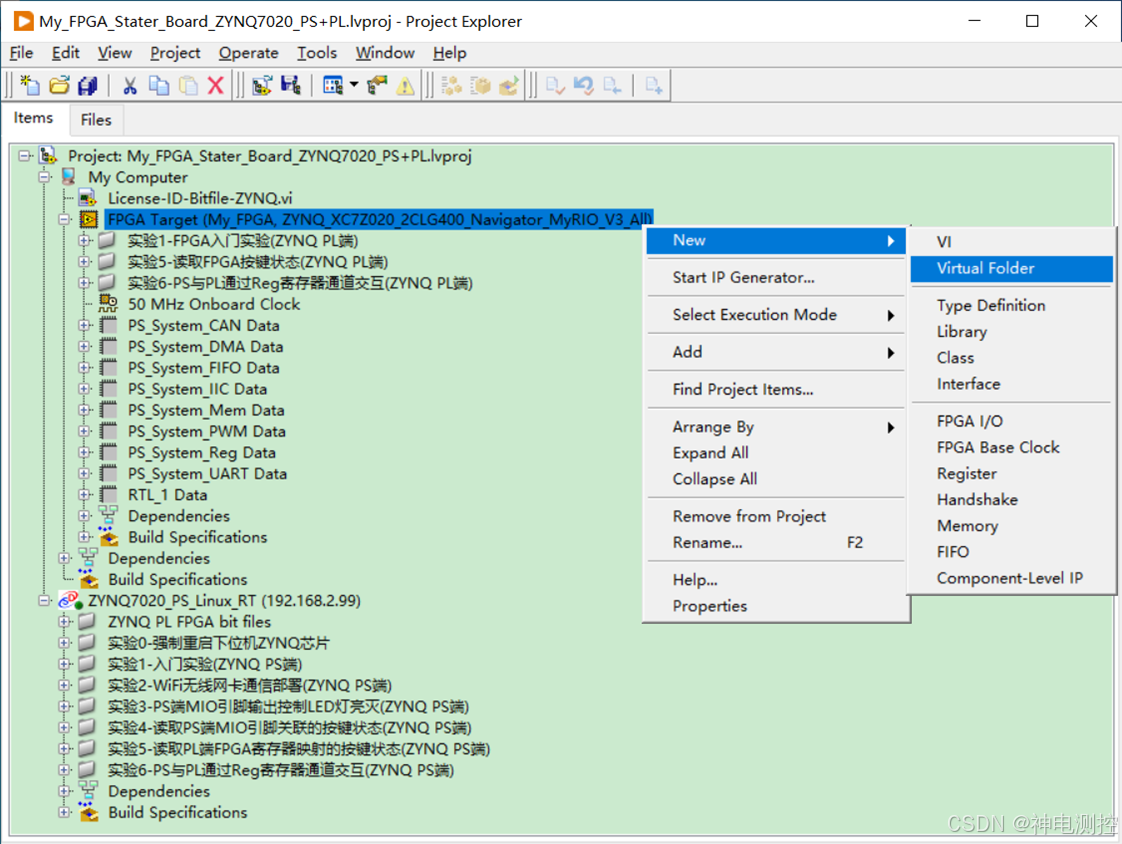Image resolution: width=1122 pixels, height=844 pixels.
Task: Click the New Project toolbar icon
Action: click(29, 85)
